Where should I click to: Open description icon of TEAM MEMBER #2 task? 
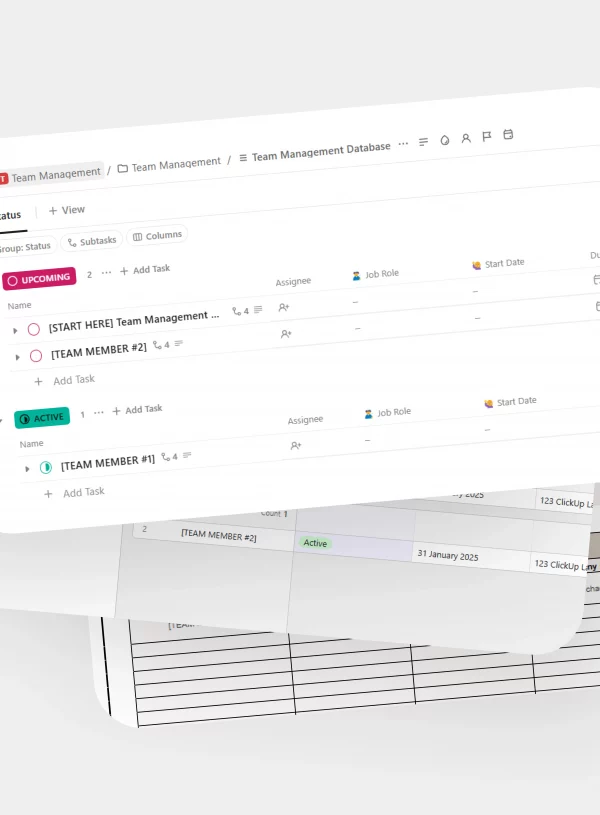178,343
